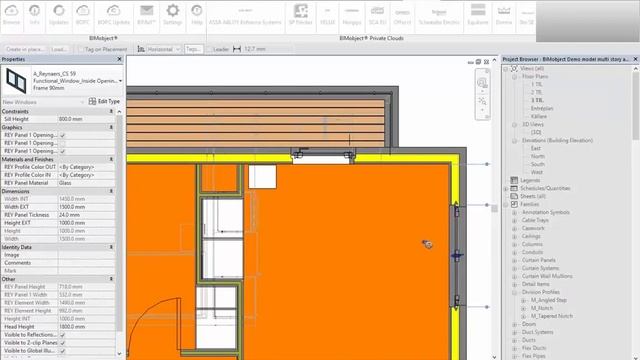Click the Sheets (all) icon
This screenshot has height=360, width=640.
coord(514,196)
